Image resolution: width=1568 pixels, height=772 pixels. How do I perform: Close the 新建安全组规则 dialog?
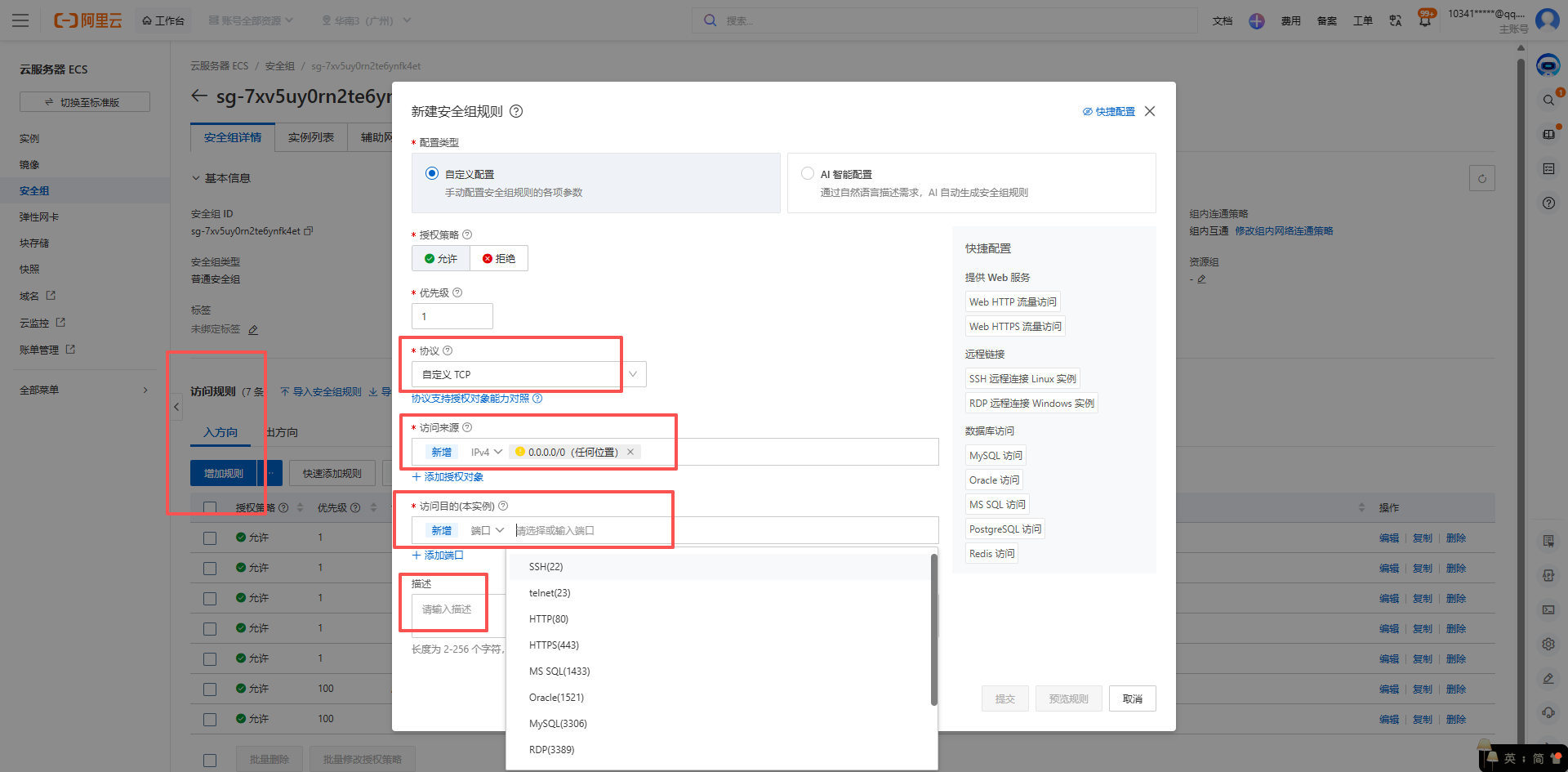(x=1150, y=111)
